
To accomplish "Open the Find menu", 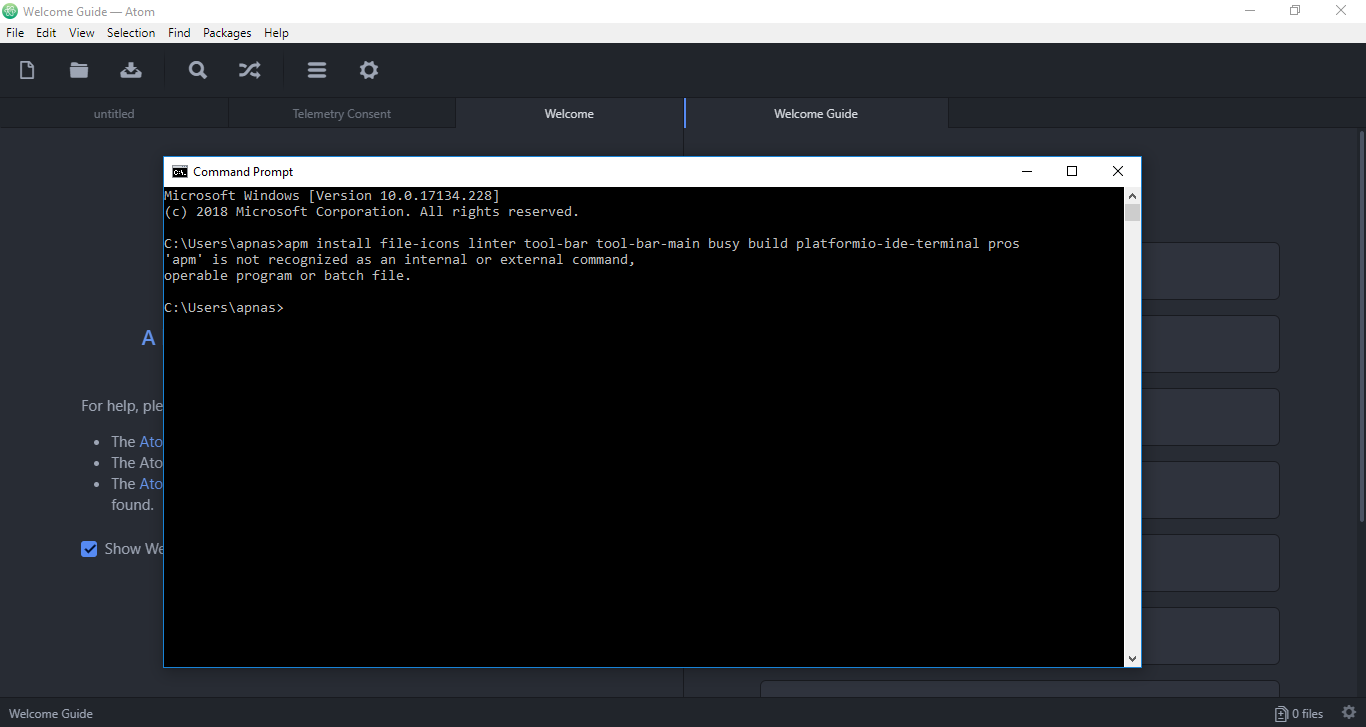I will (x=179, y=33).
